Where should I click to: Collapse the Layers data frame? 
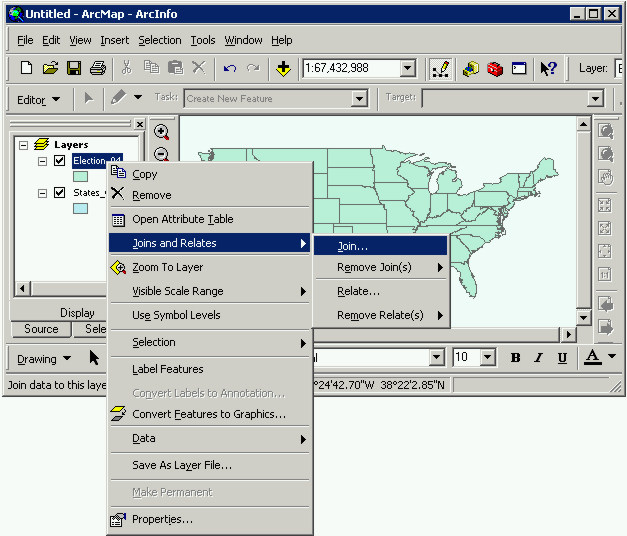point(24,145)
